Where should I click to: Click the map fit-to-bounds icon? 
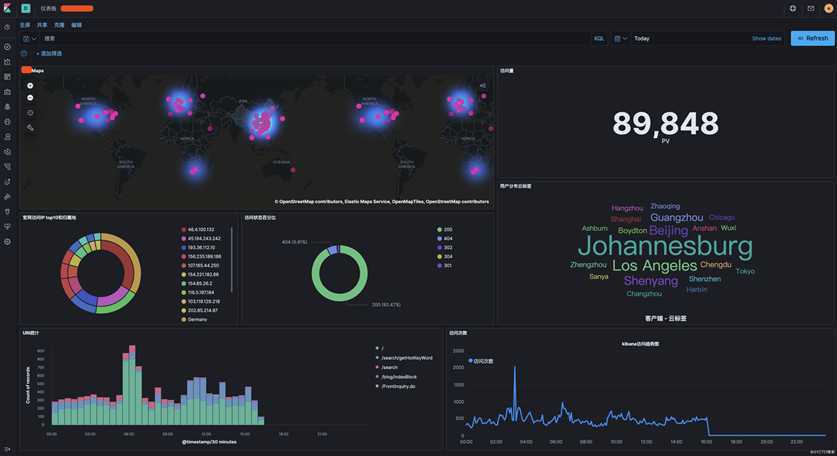30,113
